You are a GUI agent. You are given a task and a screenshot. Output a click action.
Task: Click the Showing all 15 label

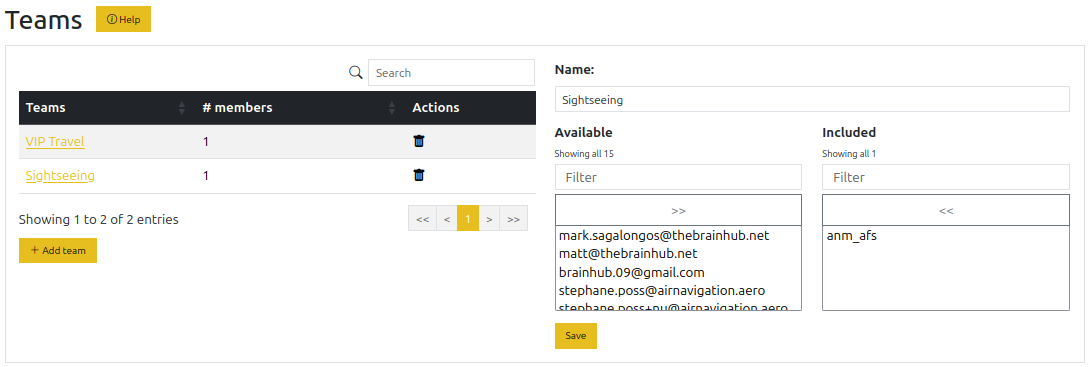click(x=584, y=154)
